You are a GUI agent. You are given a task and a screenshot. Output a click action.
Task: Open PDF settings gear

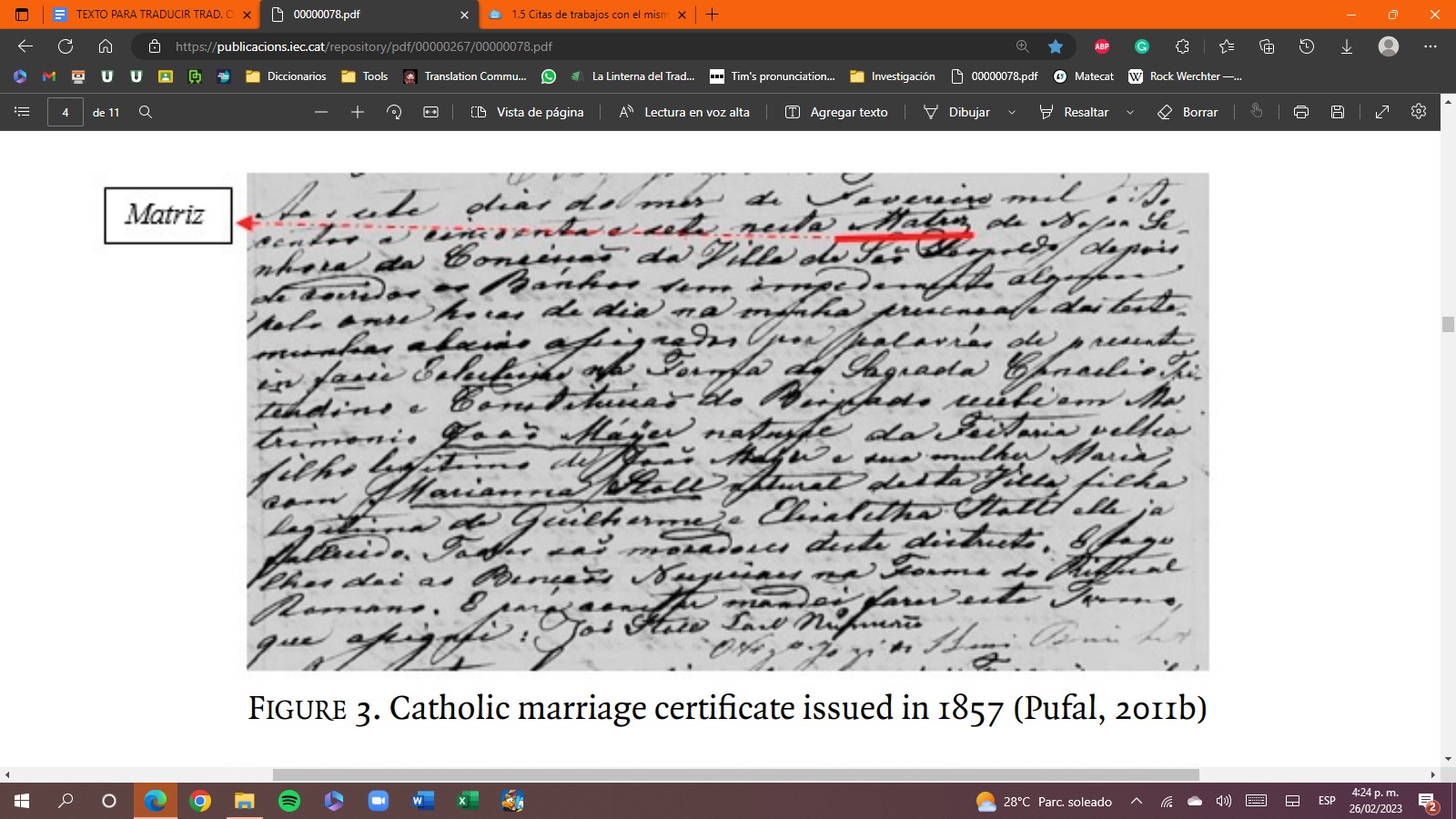coord(1419,111)
